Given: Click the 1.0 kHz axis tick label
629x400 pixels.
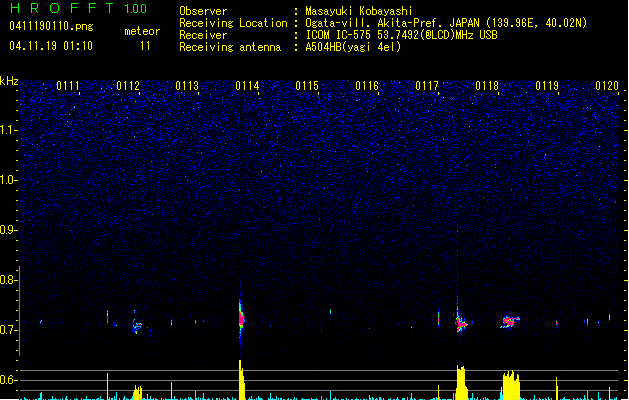Looking at the screenshot, I should point(8,180).
